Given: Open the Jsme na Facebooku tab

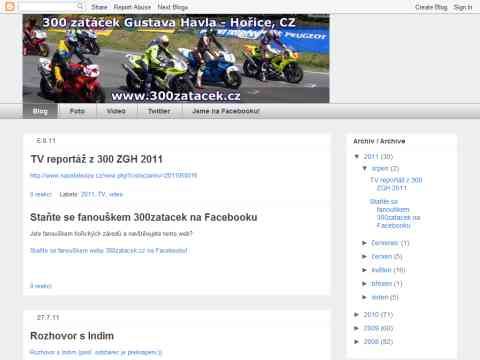Looking at the screenshot, I should click(x=226, y=111).
